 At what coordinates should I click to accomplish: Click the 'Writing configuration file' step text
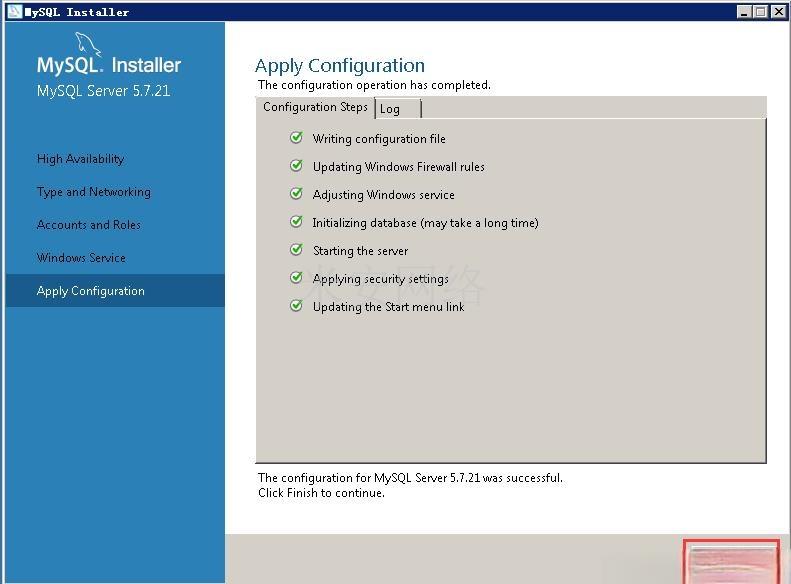[x=379, y=139]
